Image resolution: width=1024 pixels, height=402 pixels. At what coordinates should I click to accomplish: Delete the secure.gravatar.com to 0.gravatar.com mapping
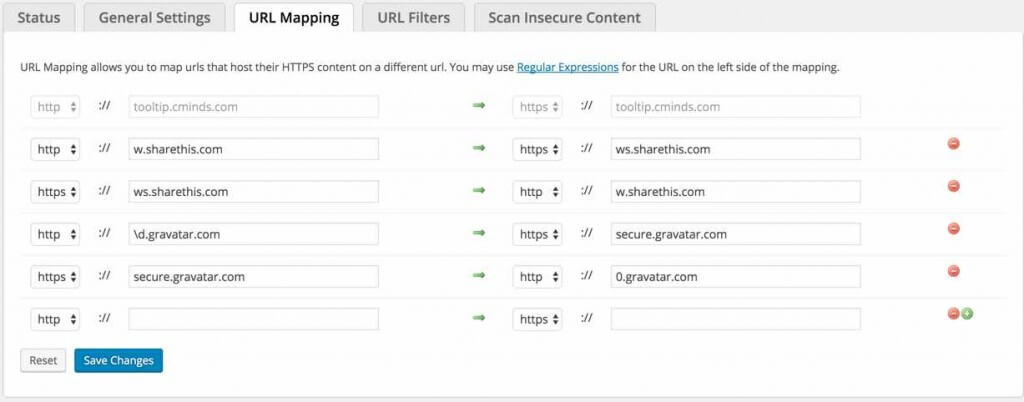(953, 270)
